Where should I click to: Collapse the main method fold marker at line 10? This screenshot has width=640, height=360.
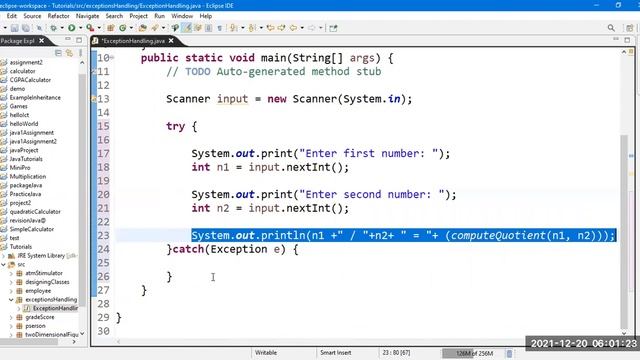(x=112, y=58)
